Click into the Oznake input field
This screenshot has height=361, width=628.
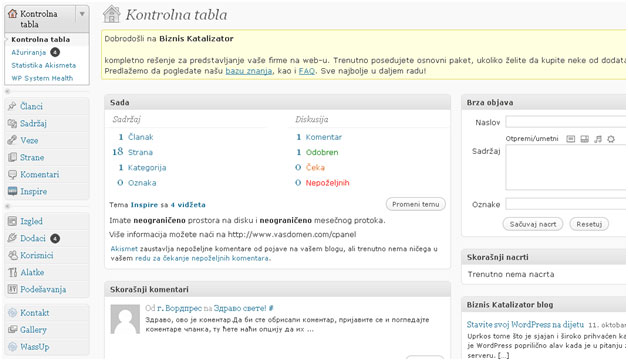(566, 204)
